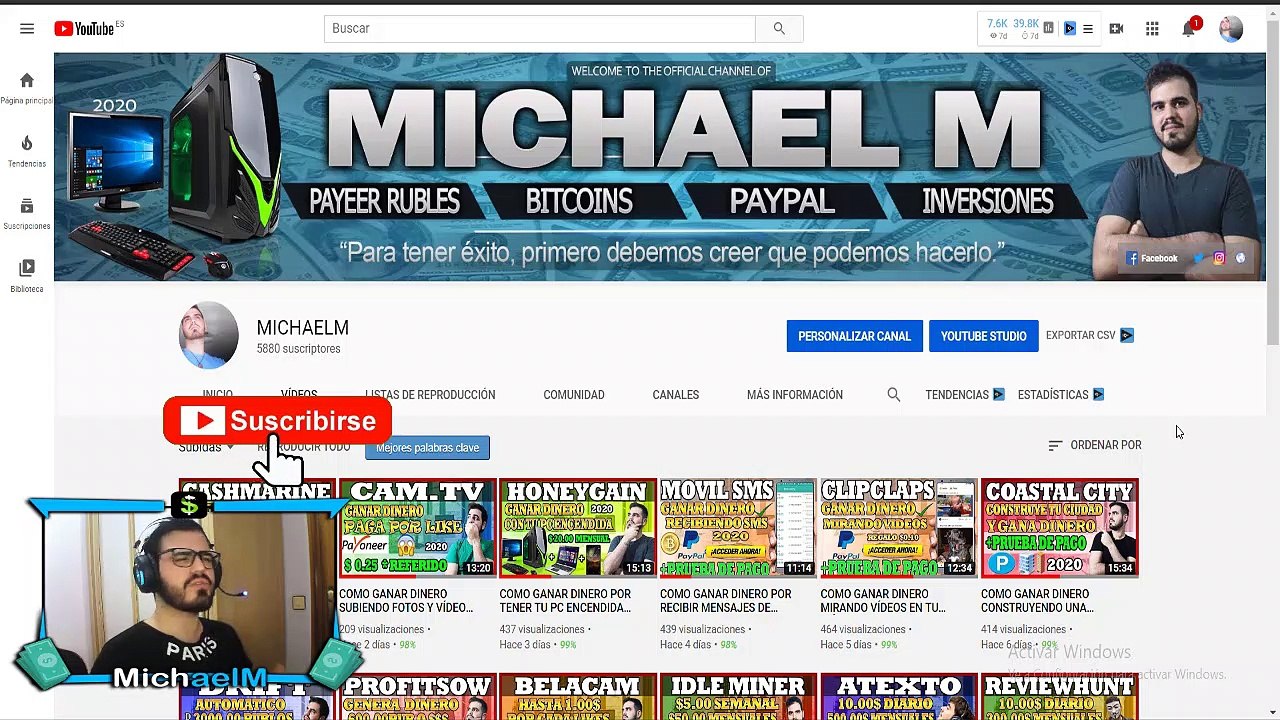Image resolution: width=1280 pixels, height=720 pixels.
Task: Open the notifications bell
Action: pyautogui.click(x=1188, y=29)
